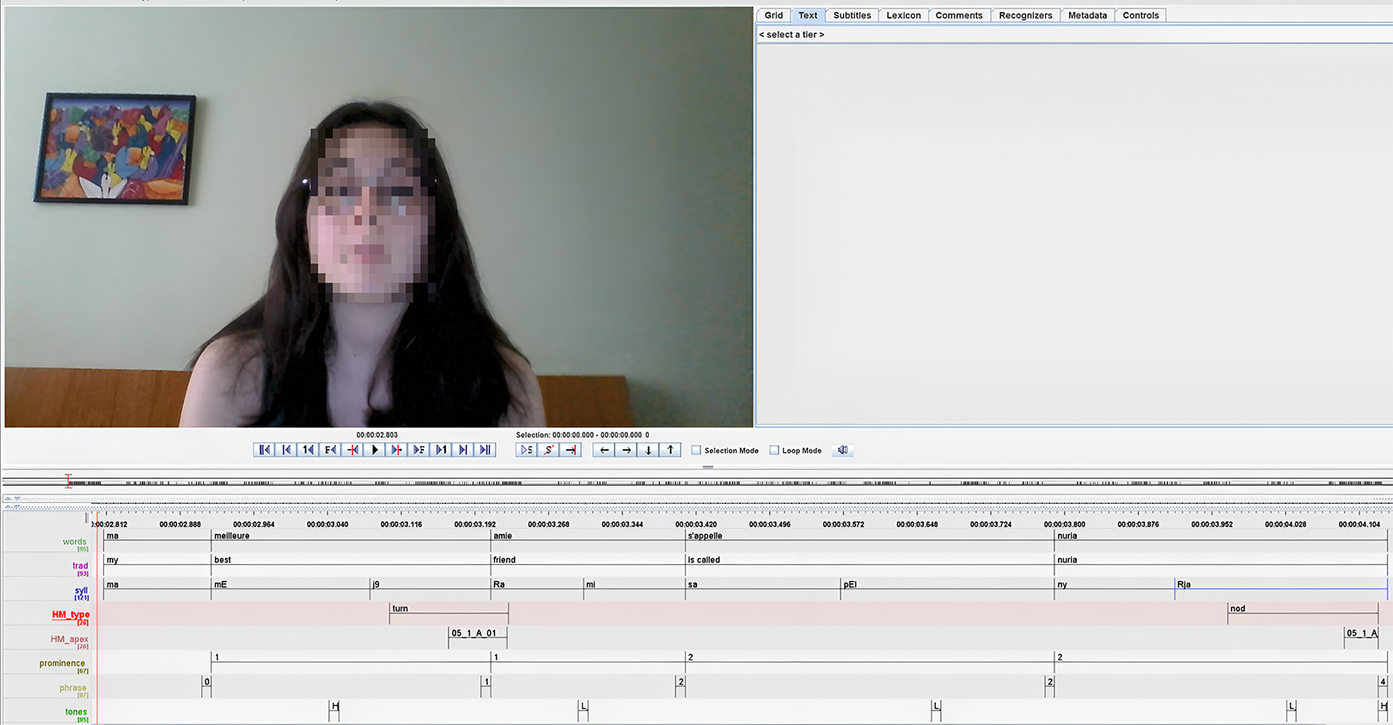Move to the tier below with down arrow
1393x725 pixels.
tap(649, 450)
